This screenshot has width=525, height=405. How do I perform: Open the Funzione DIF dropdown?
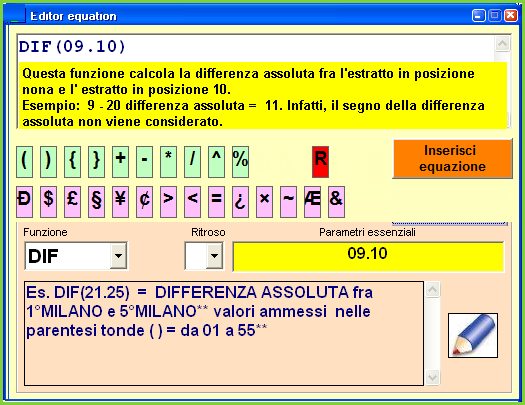[118, 256]
